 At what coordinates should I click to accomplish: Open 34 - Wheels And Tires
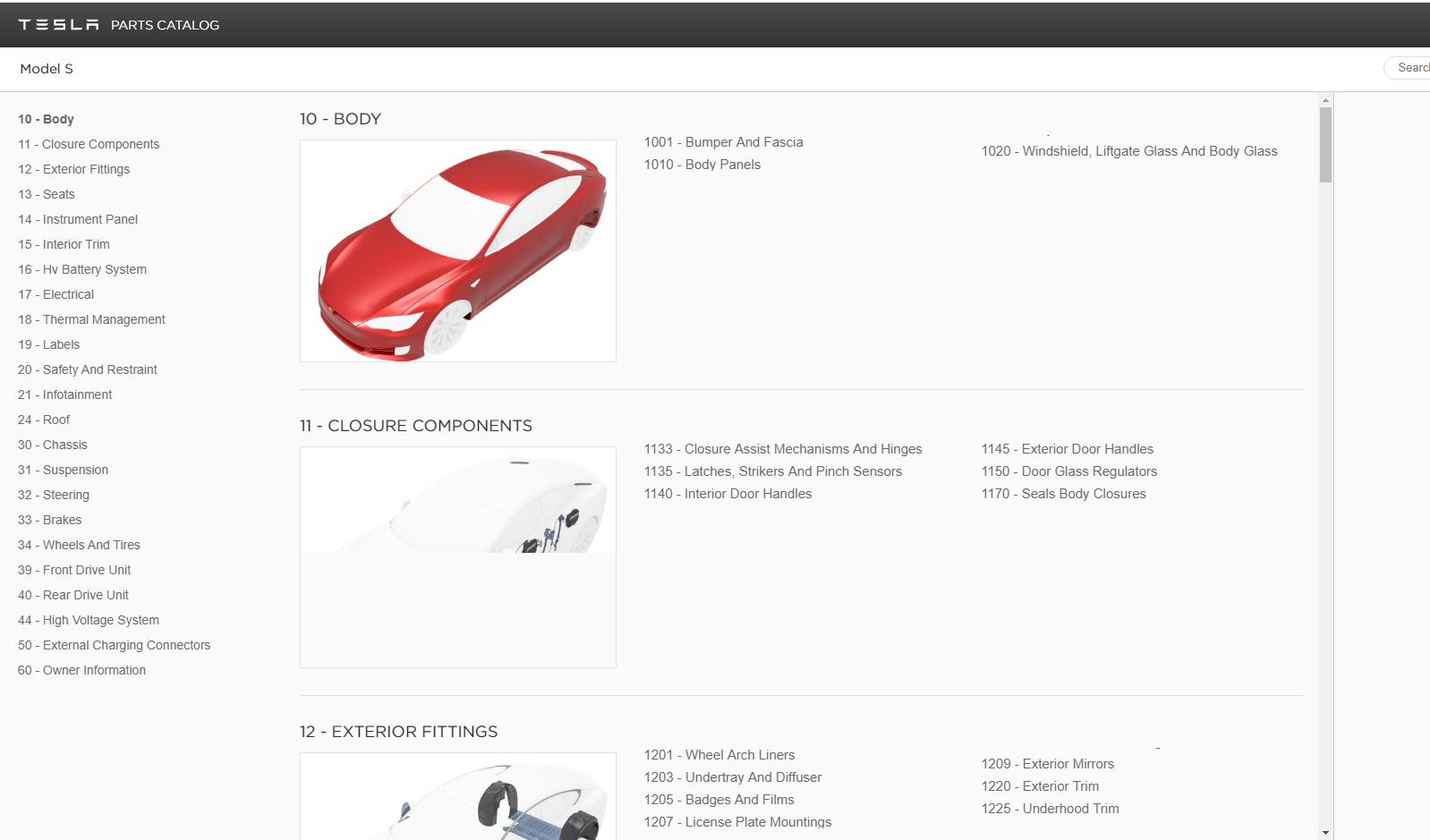click(79, 545)
